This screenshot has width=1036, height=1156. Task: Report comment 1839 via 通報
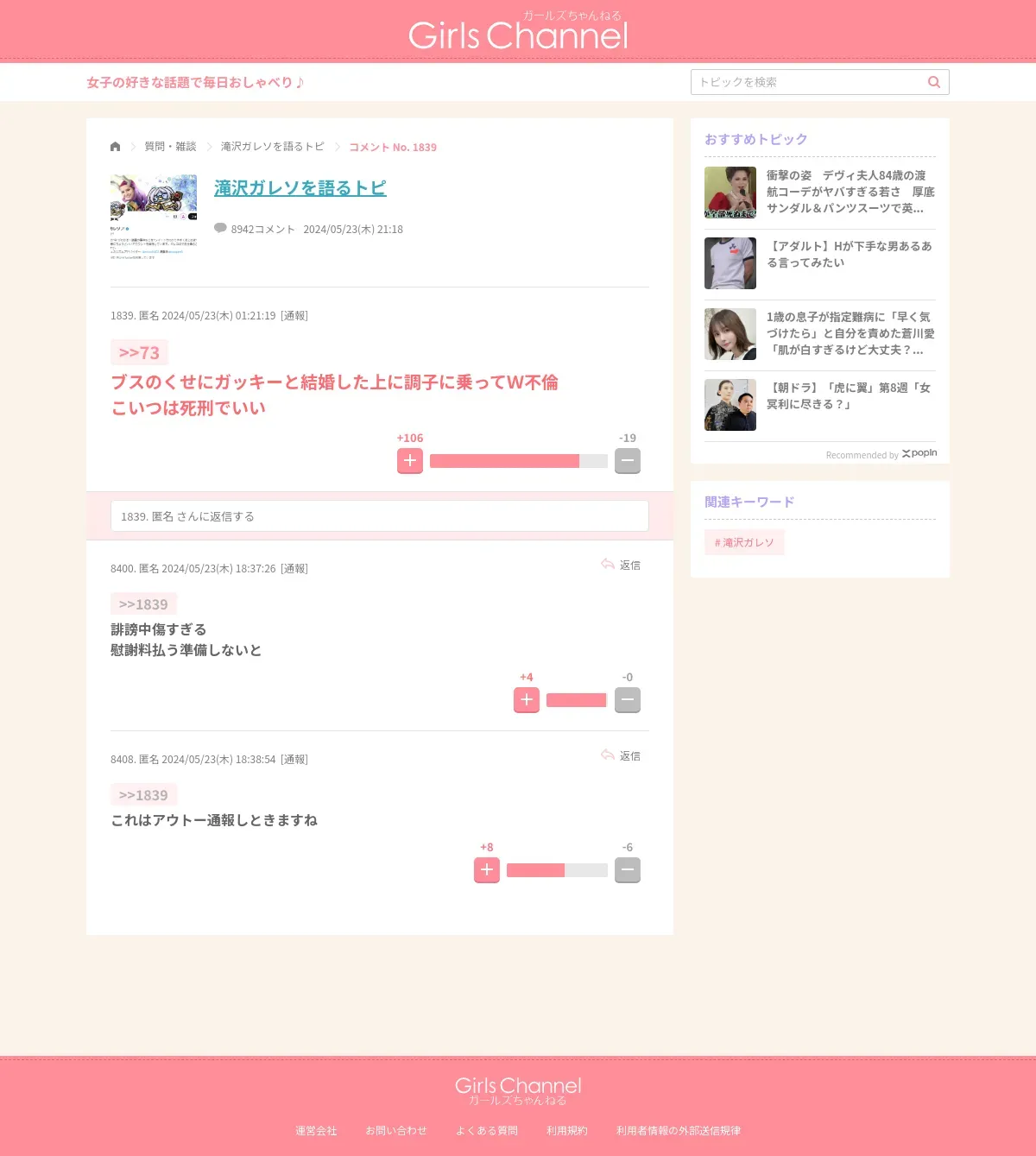coord(294,316)
